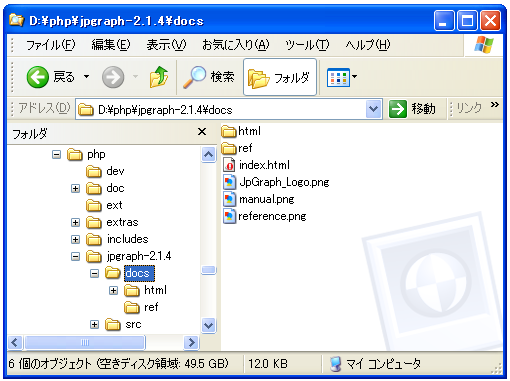Click the doc folder icon in tree

coord(94,189)
